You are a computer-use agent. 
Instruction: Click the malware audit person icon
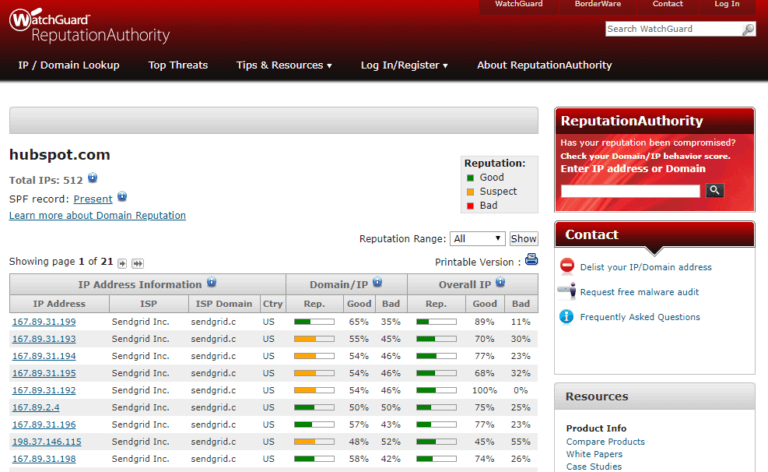[567, 290]
